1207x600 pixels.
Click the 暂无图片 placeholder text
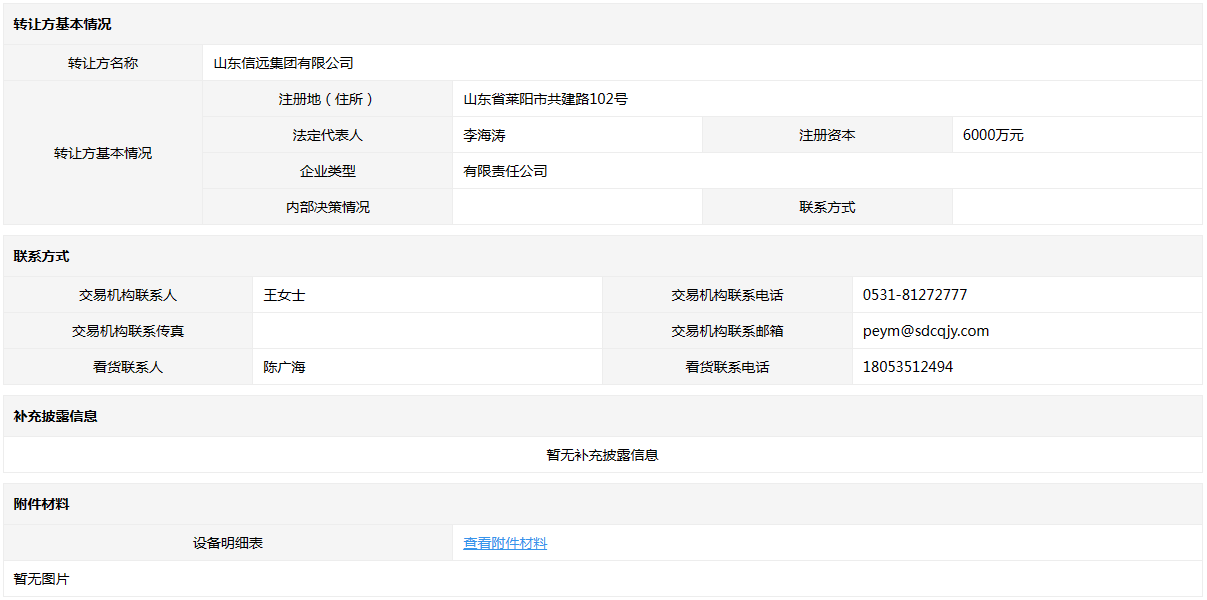pos(41,579)
